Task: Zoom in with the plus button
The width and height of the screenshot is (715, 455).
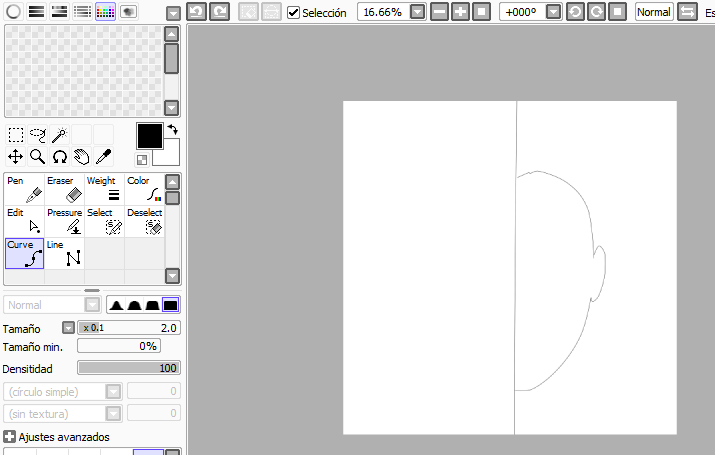Action: click(x=461, y=12)
